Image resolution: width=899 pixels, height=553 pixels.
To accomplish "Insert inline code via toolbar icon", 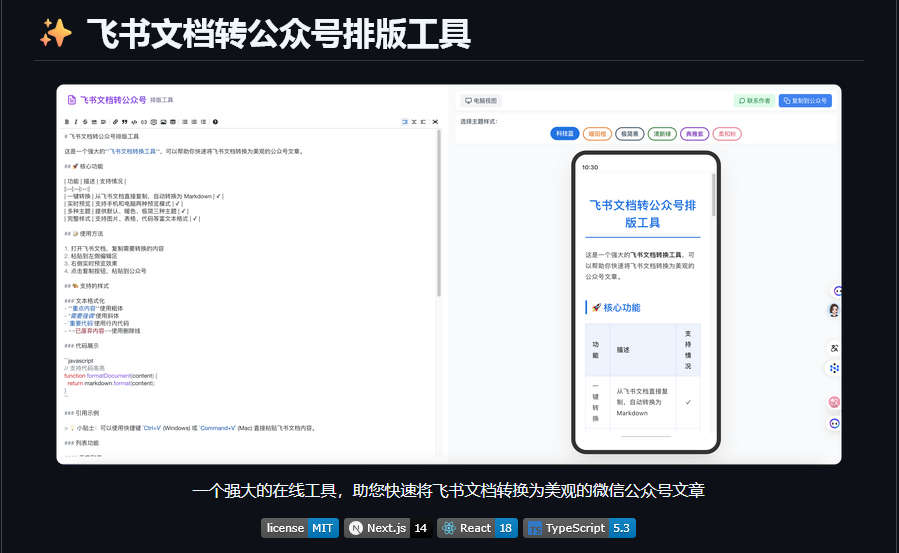I will [x=134, y=122].
